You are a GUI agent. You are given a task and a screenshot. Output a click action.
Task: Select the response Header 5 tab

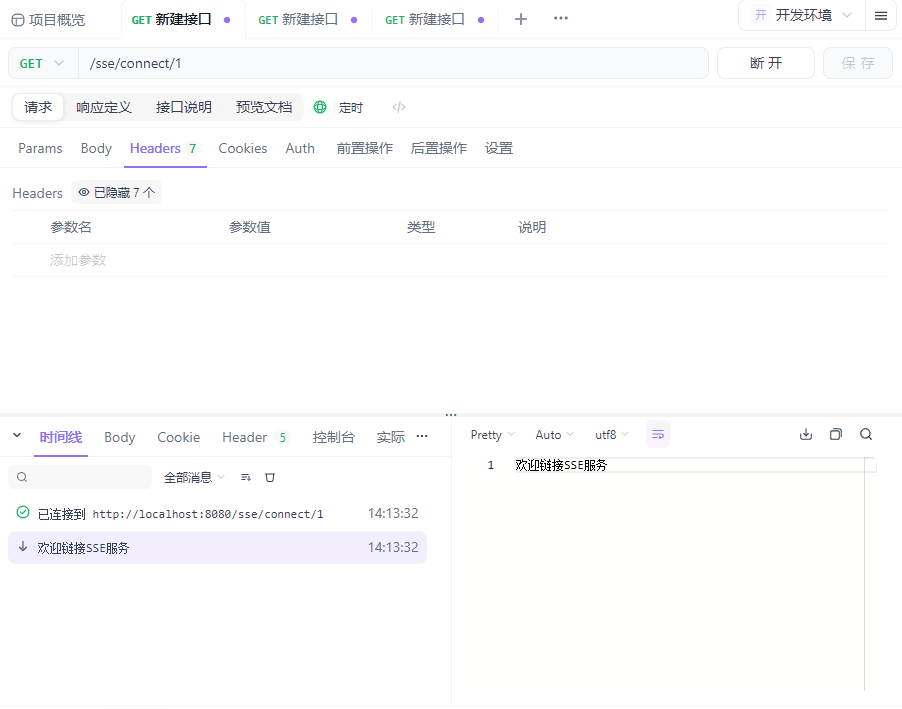click(x=255, y=437)
